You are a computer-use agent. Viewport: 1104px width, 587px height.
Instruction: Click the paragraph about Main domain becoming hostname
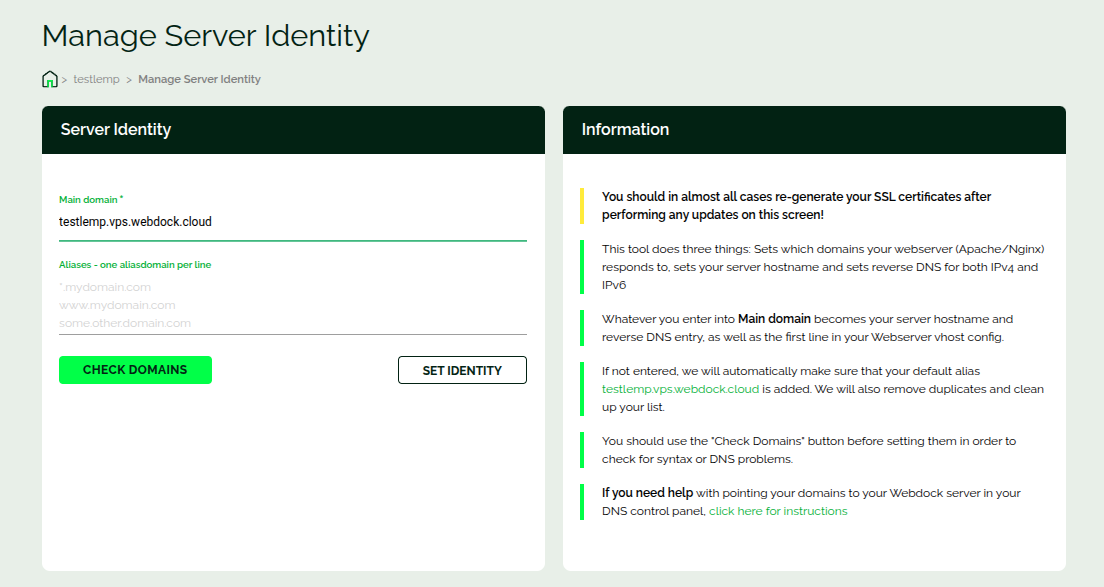(808, 328)
